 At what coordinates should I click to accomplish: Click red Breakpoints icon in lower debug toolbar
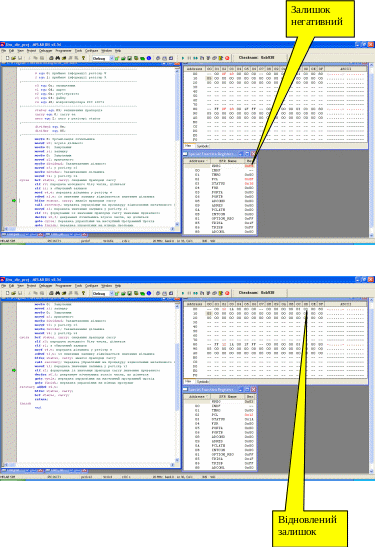(227, 293)
